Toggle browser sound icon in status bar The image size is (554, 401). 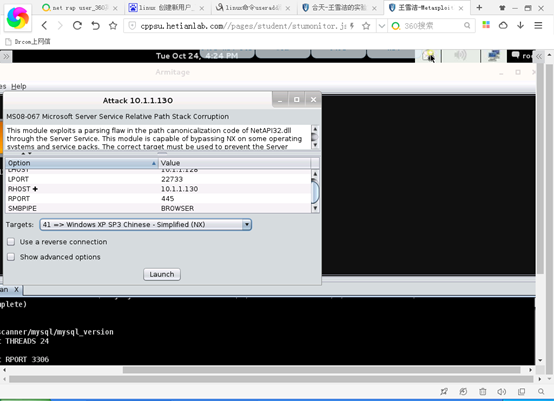point(502,391)
